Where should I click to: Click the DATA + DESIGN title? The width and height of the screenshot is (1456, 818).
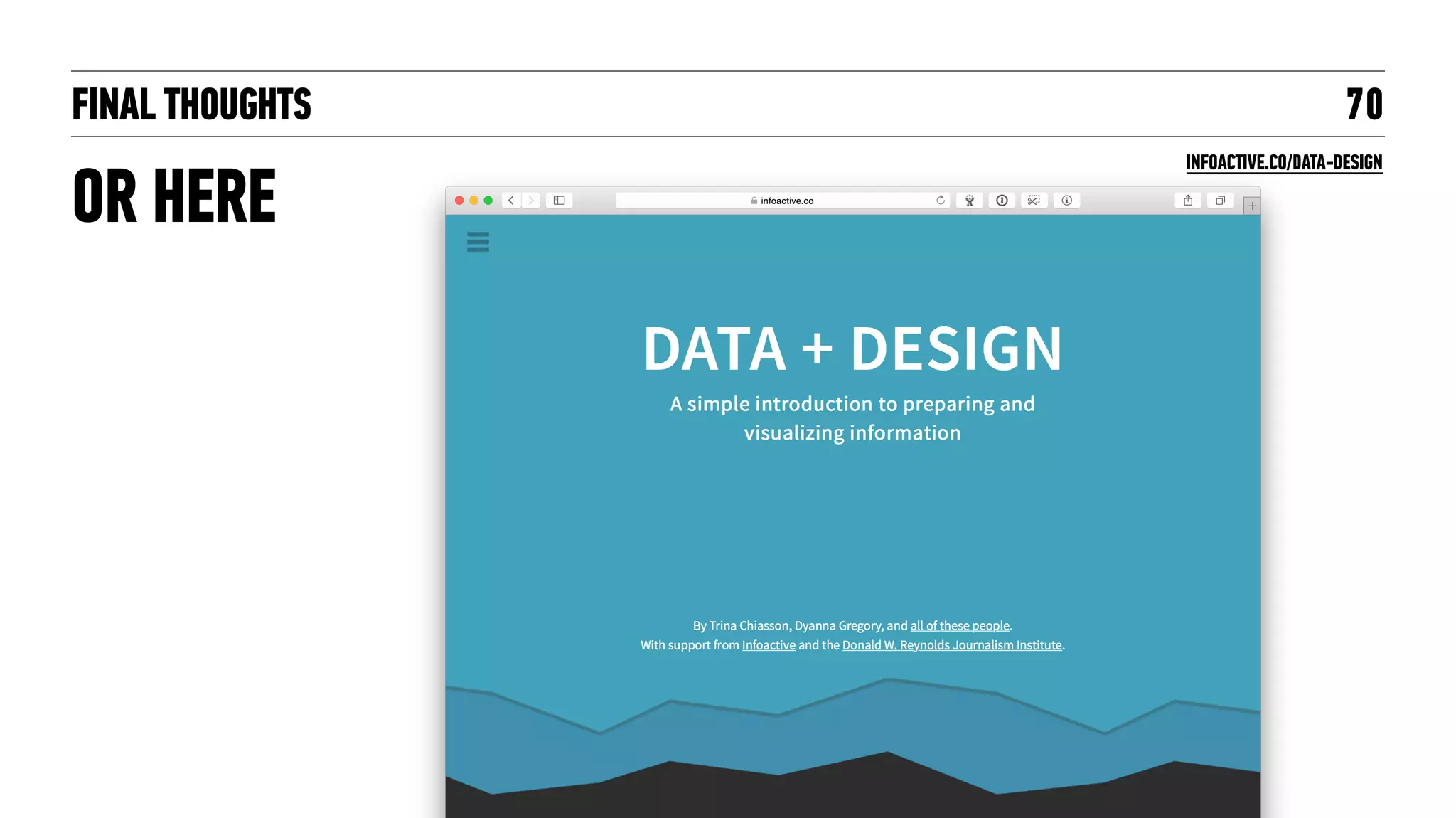pyautogui.click(x=852, y=349)
